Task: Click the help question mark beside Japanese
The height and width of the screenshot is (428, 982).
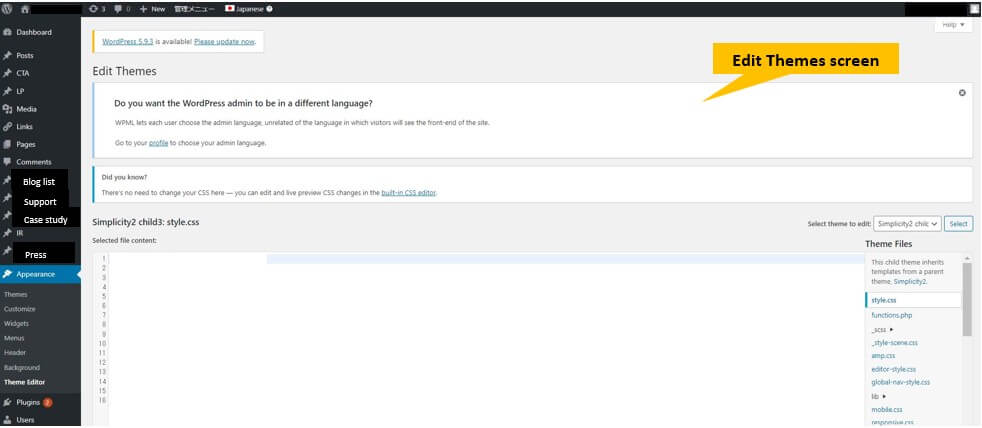Action: pyautogui.click(x=269, y=9)
